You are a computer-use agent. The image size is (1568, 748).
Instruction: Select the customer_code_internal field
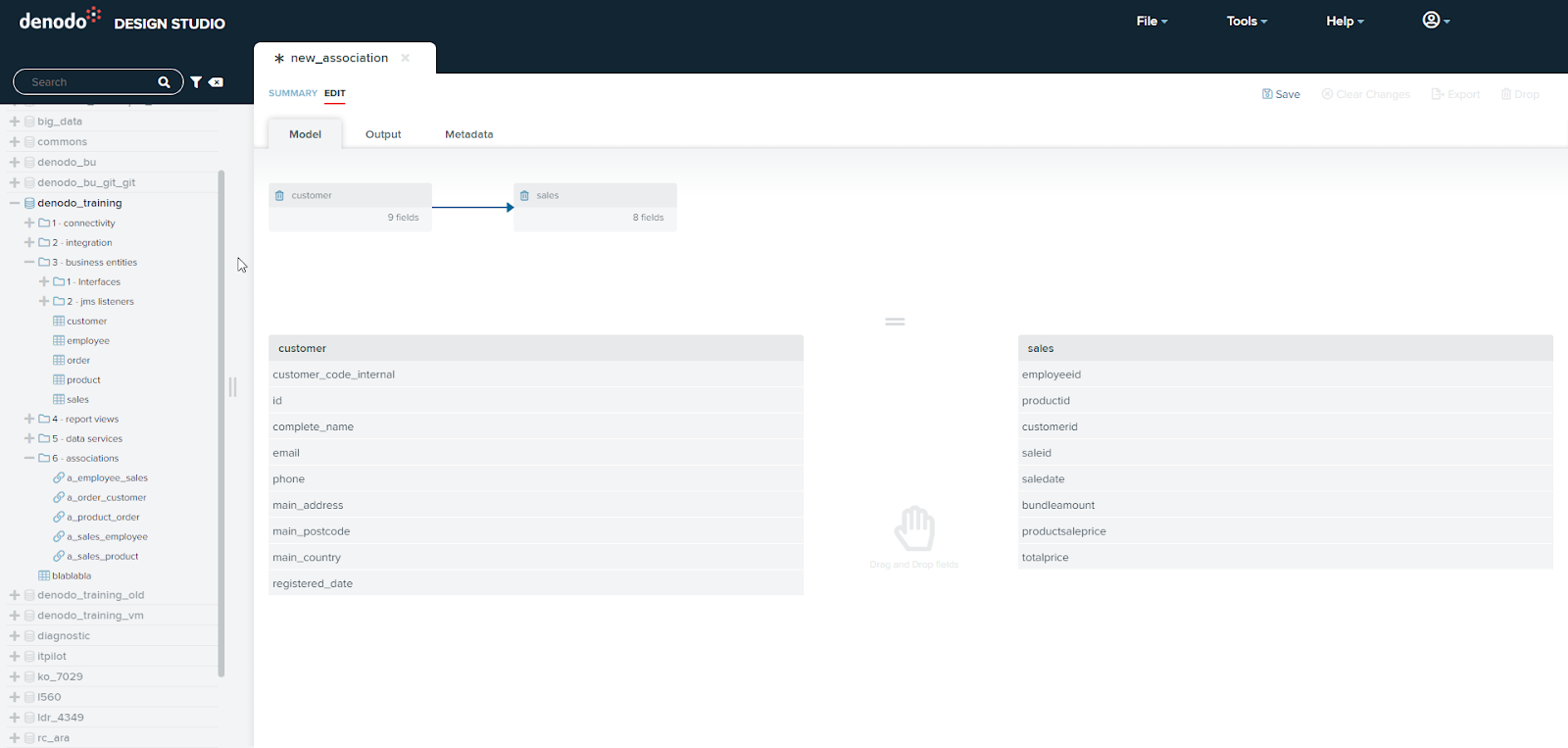536,374
